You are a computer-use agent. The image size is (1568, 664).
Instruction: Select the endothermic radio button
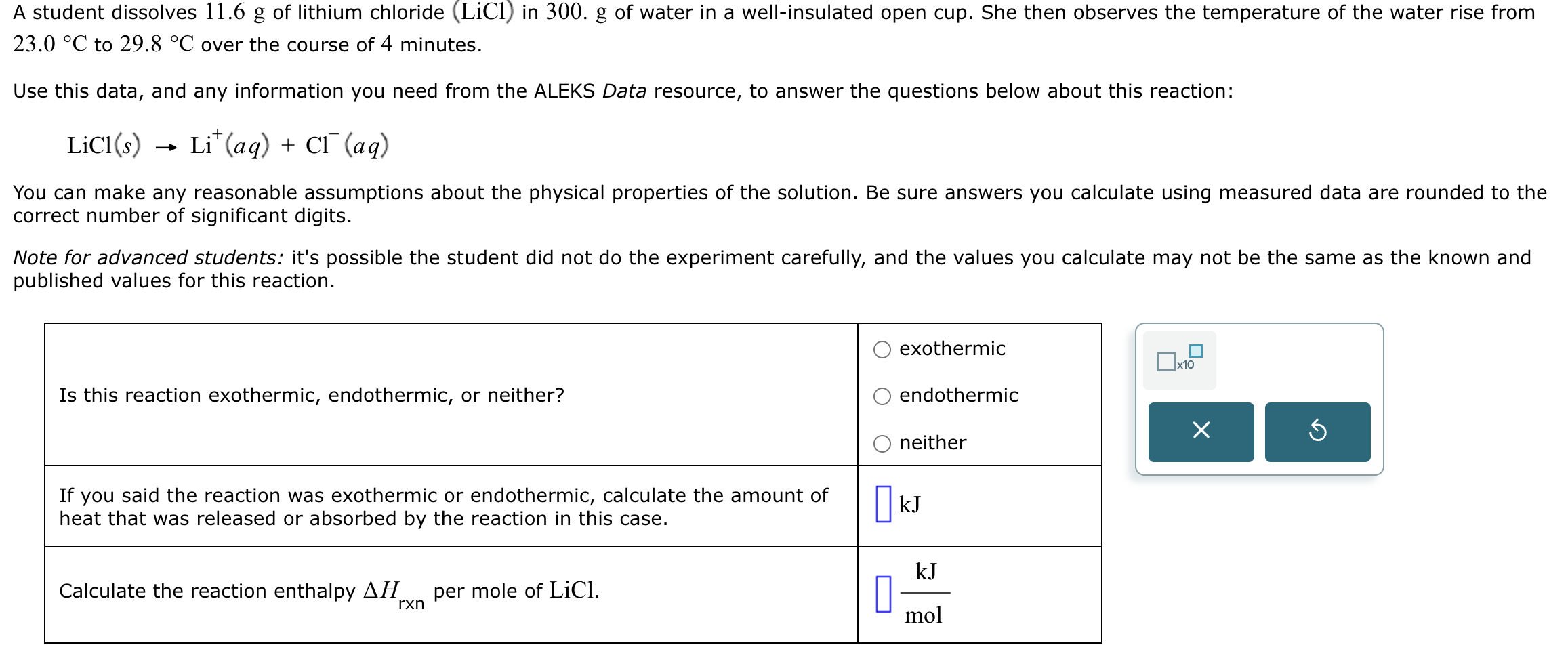point(882,396)
